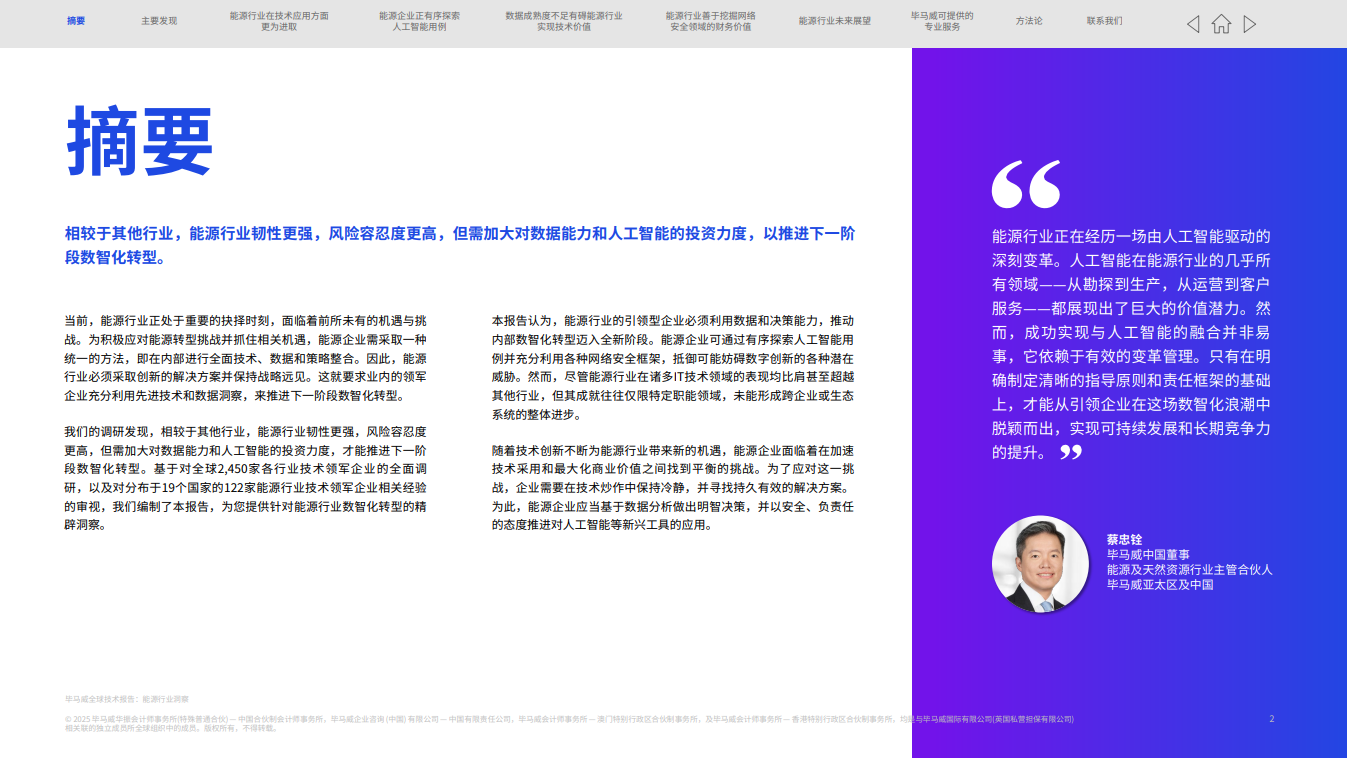
Task: Go to 数据成熟度不足有碍能源行业实现技术价值 chapter
Action: (562, 20)
